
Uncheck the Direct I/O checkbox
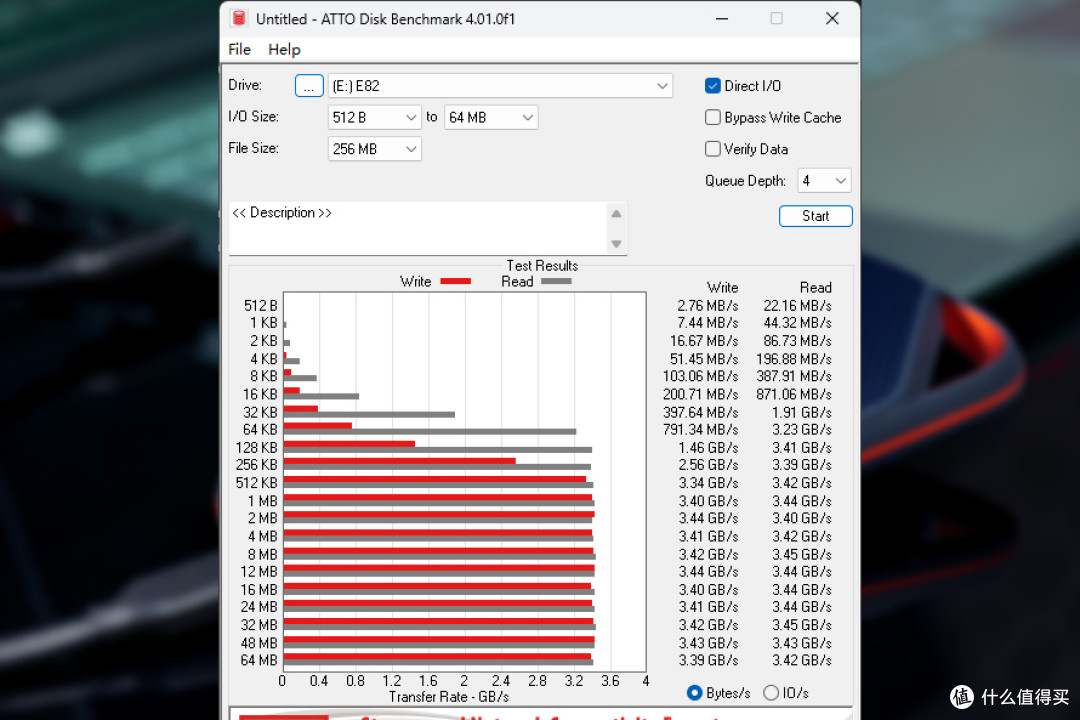tap(713, 86)
